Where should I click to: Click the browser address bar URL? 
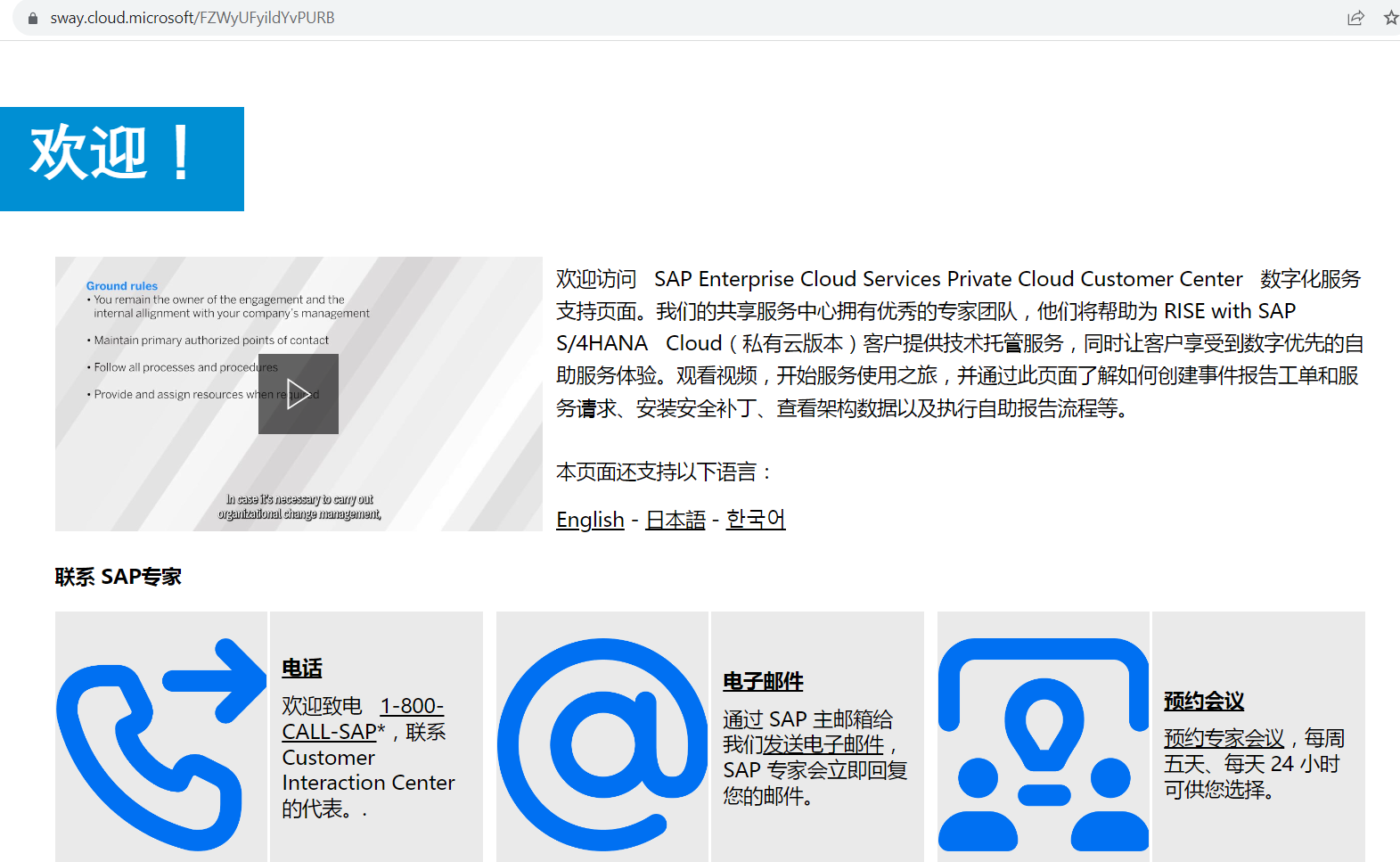pyautogui.click(x=192, y=18)
